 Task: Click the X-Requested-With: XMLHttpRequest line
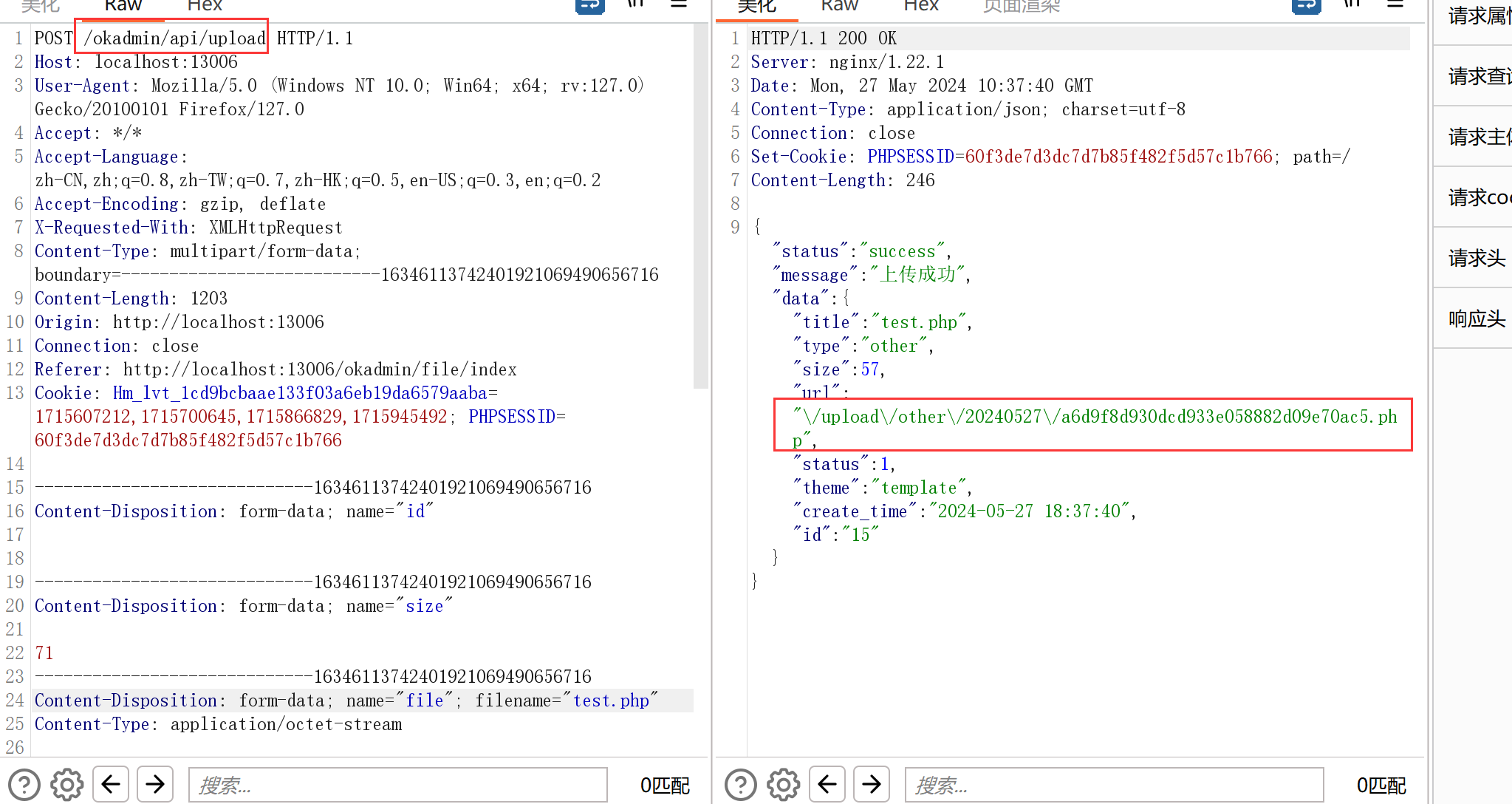(x=188, y=228)
